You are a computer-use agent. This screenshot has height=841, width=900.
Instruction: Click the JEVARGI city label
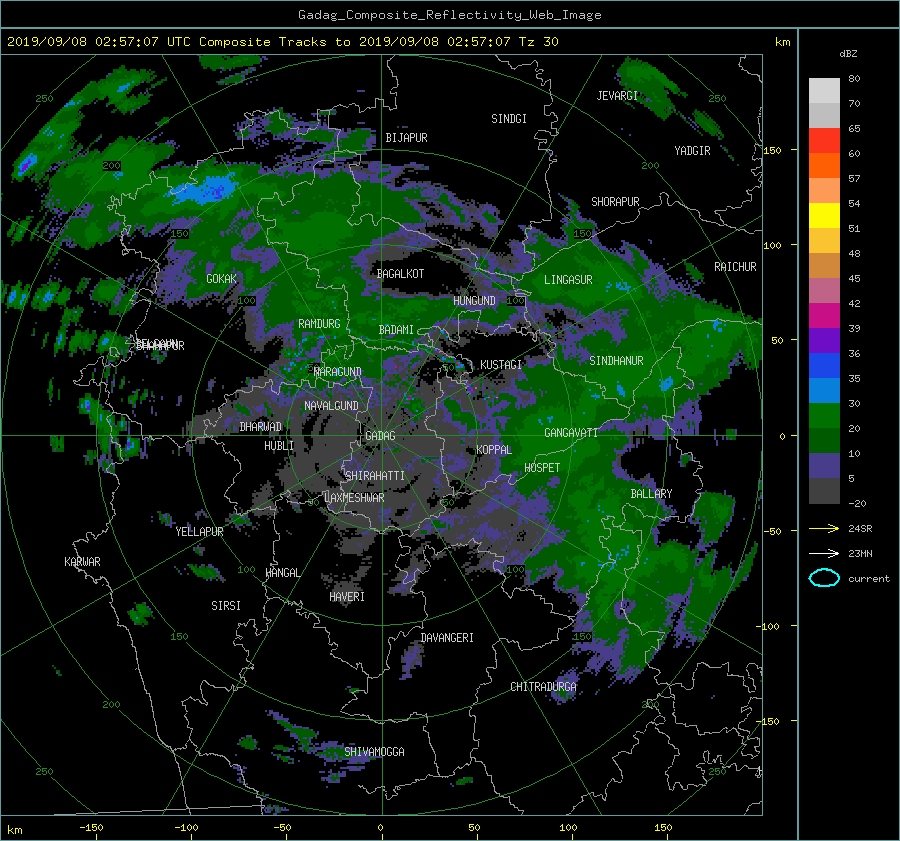(617, 96)
